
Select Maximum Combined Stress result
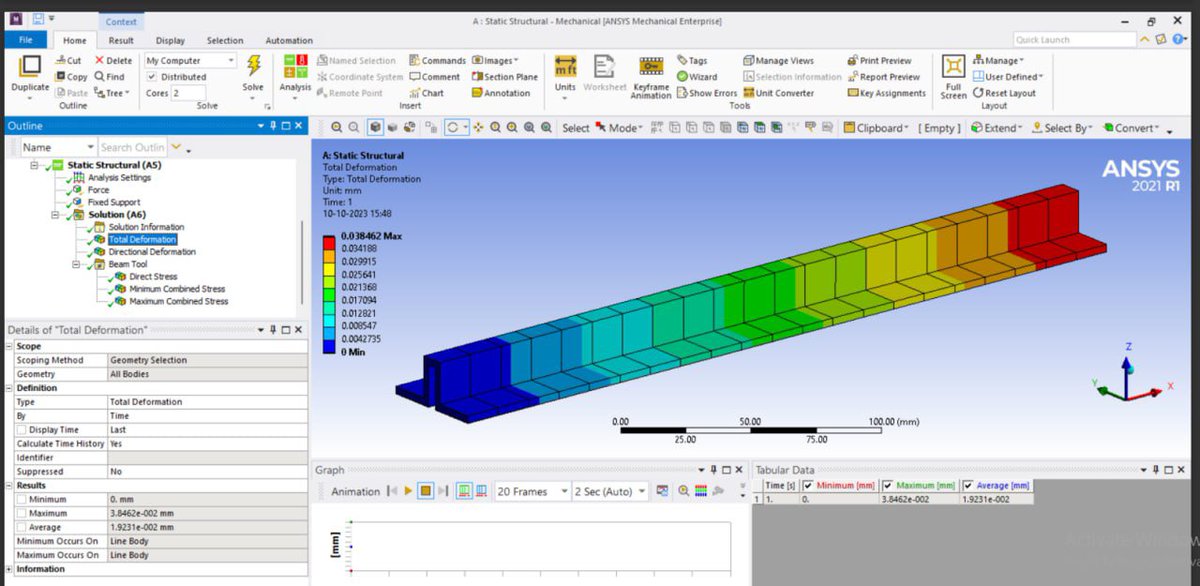pos(179,301)
